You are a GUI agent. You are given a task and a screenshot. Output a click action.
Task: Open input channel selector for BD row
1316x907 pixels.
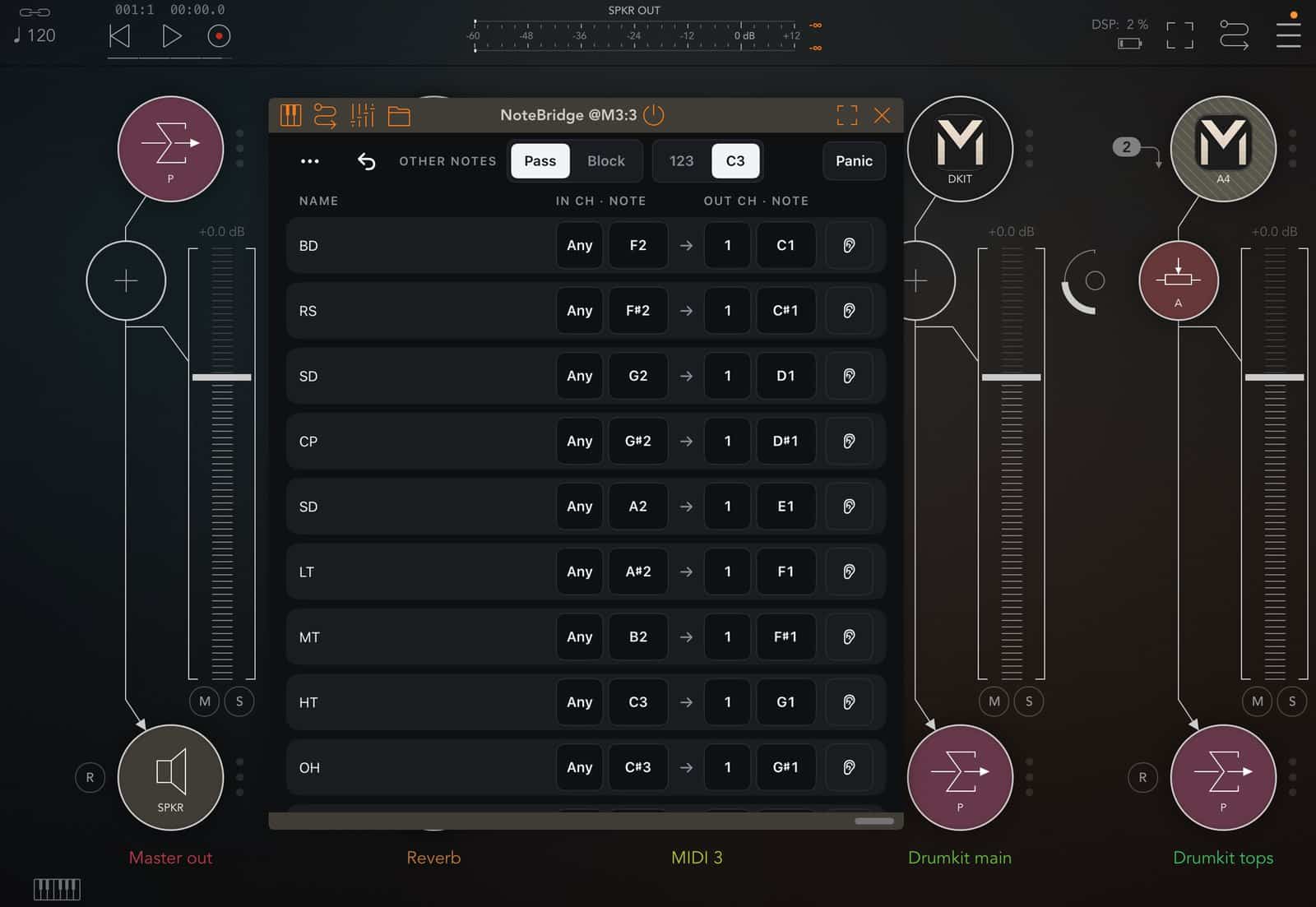pos(579,245)
